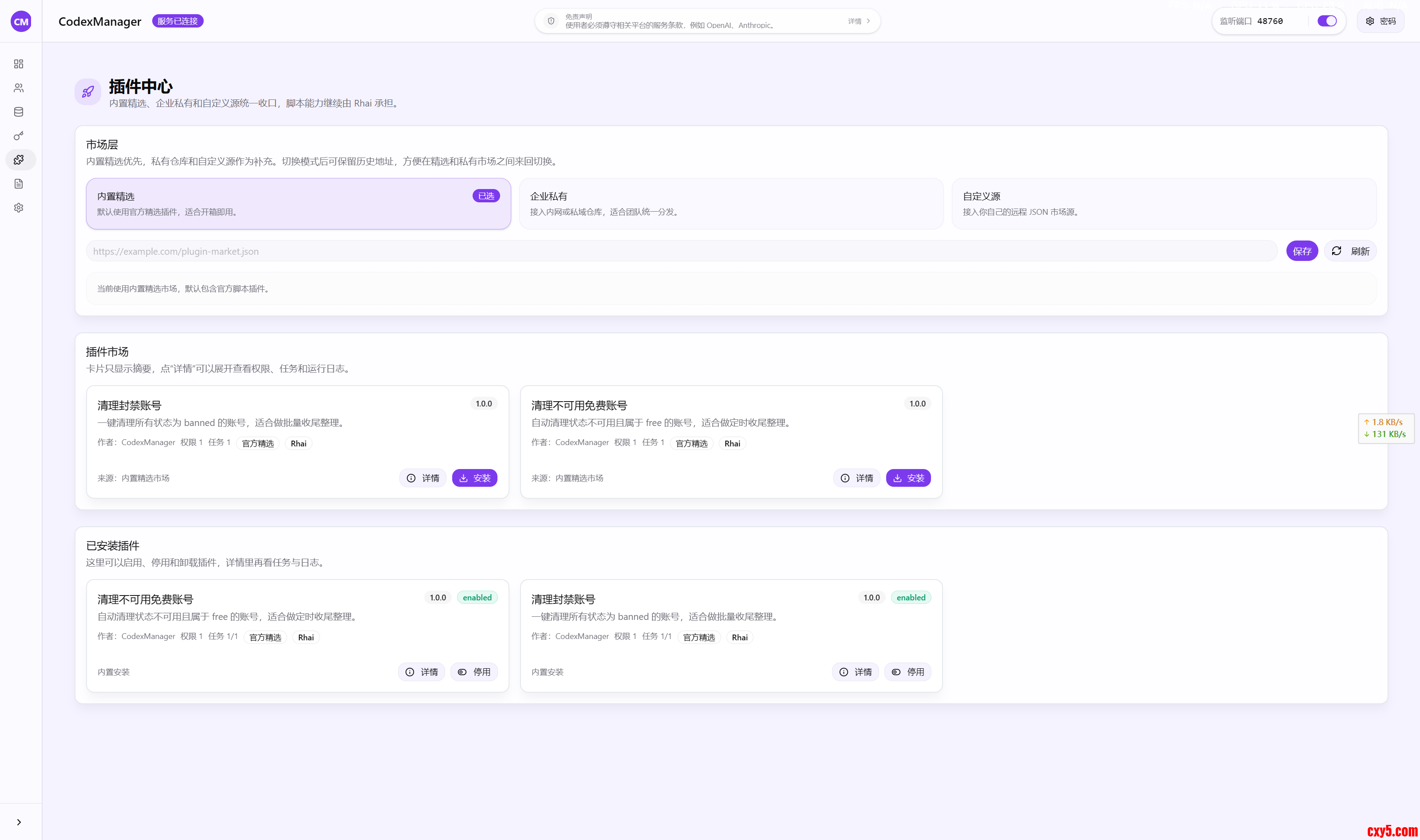The height and width of the screenshot is (840, 1420).
Task: Open the logs document sidebar icon
Action: (x=19, y=184)
